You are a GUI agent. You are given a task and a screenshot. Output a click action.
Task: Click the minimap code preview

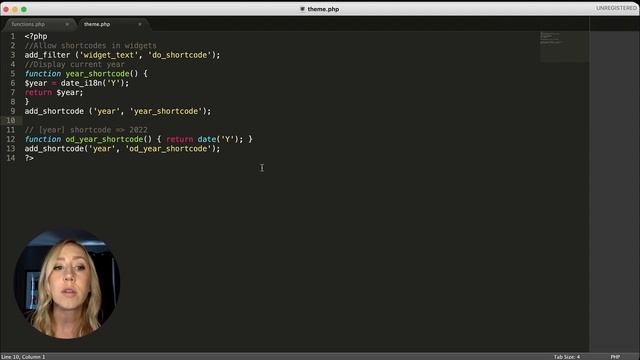(564, 47)
